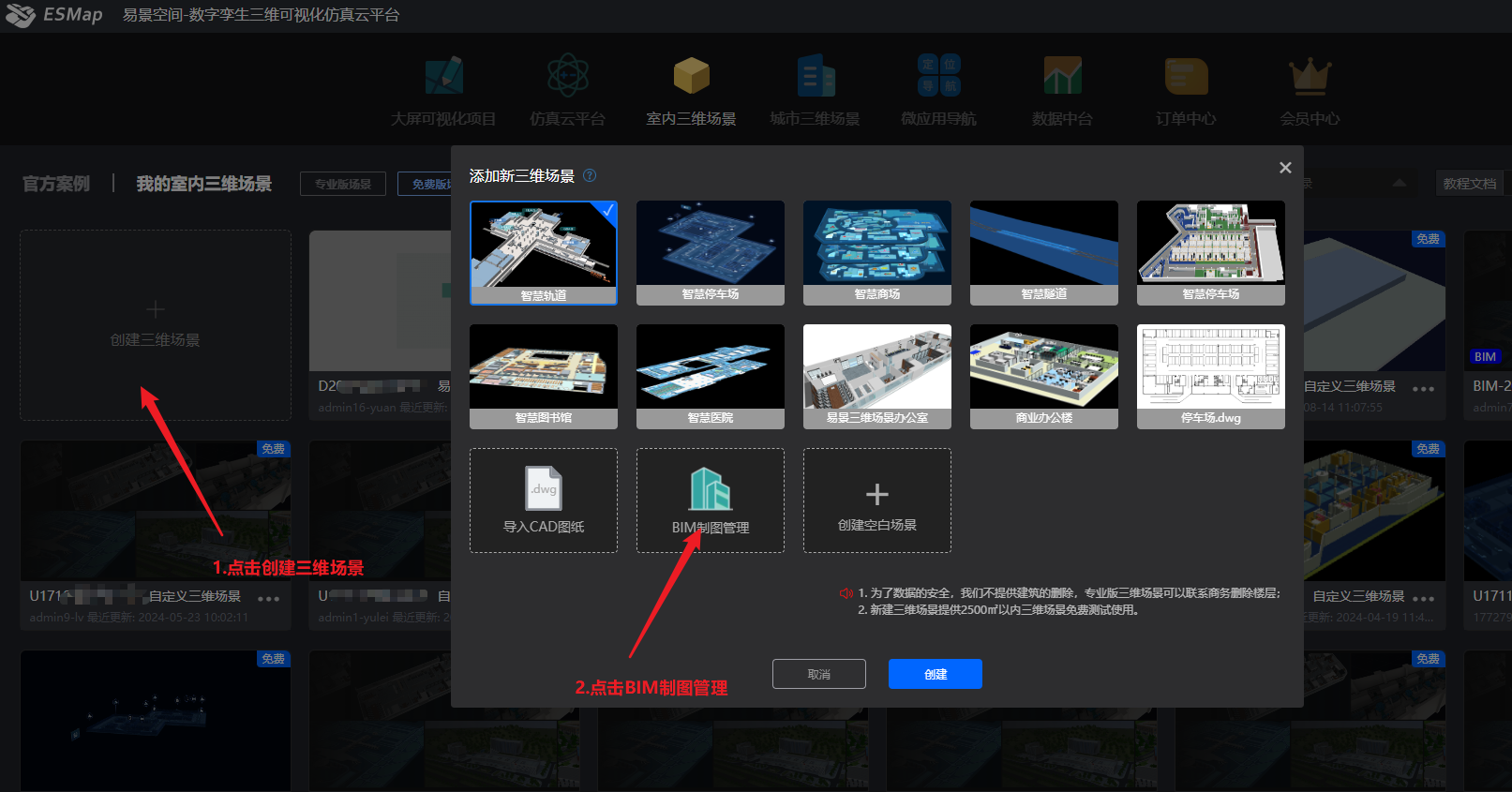
Task: Open 室内三维场景 cube icon
Action: coord(691,75)
